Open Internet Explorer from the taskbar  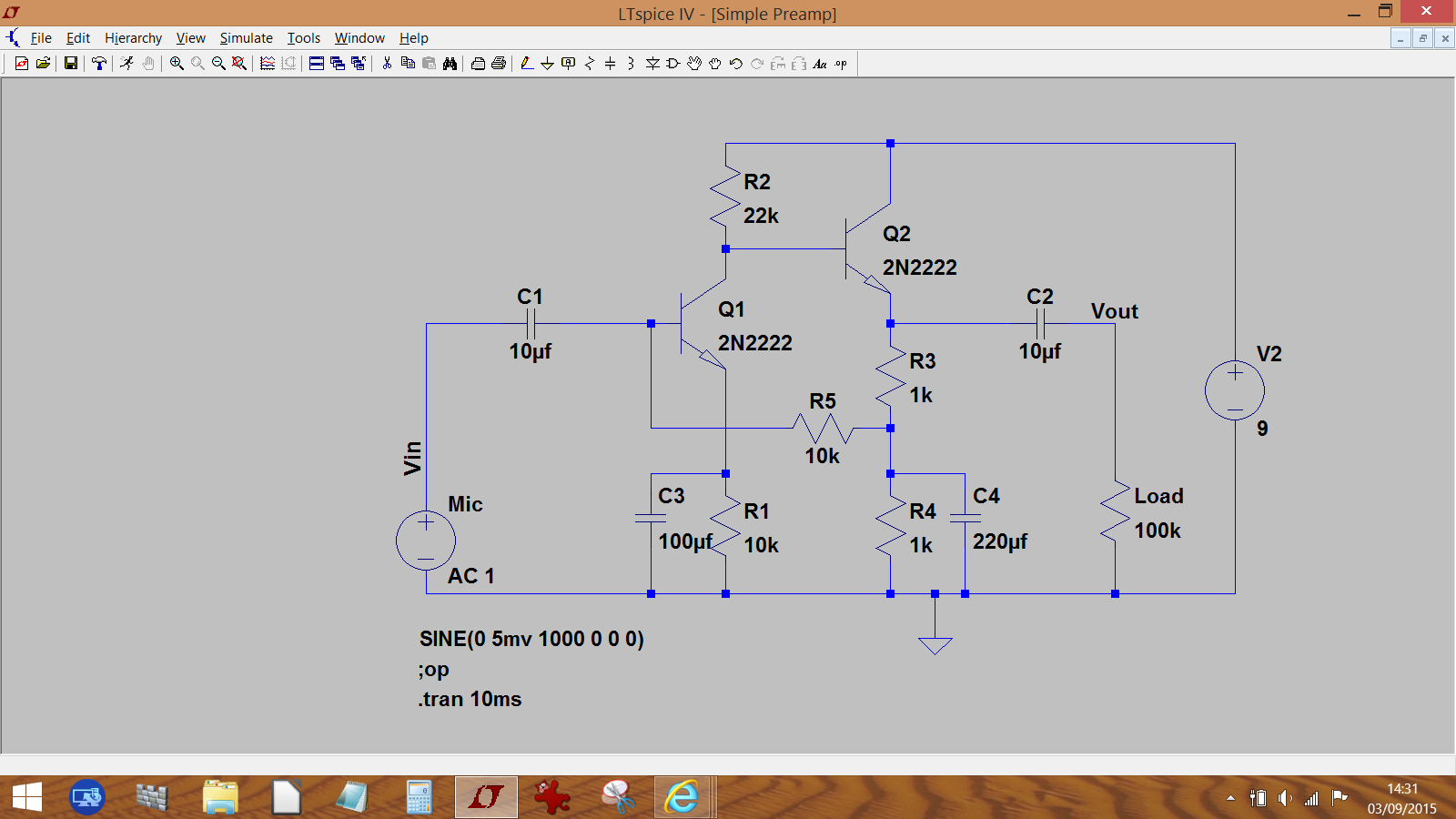682,798
